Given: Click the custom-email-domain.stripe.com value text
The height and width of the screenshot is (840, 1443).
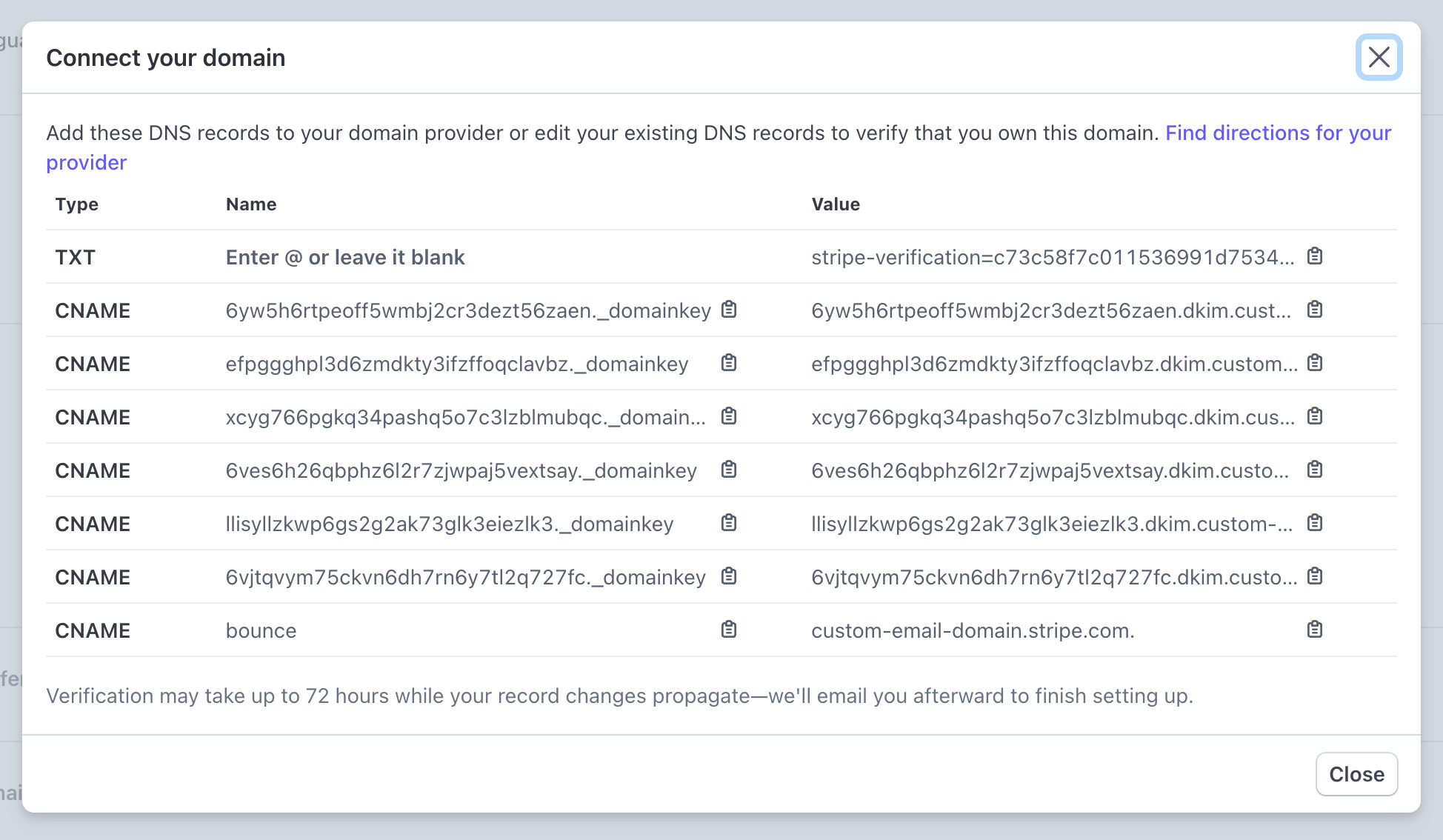Looking at the screenshot, I should click(972, 631).
